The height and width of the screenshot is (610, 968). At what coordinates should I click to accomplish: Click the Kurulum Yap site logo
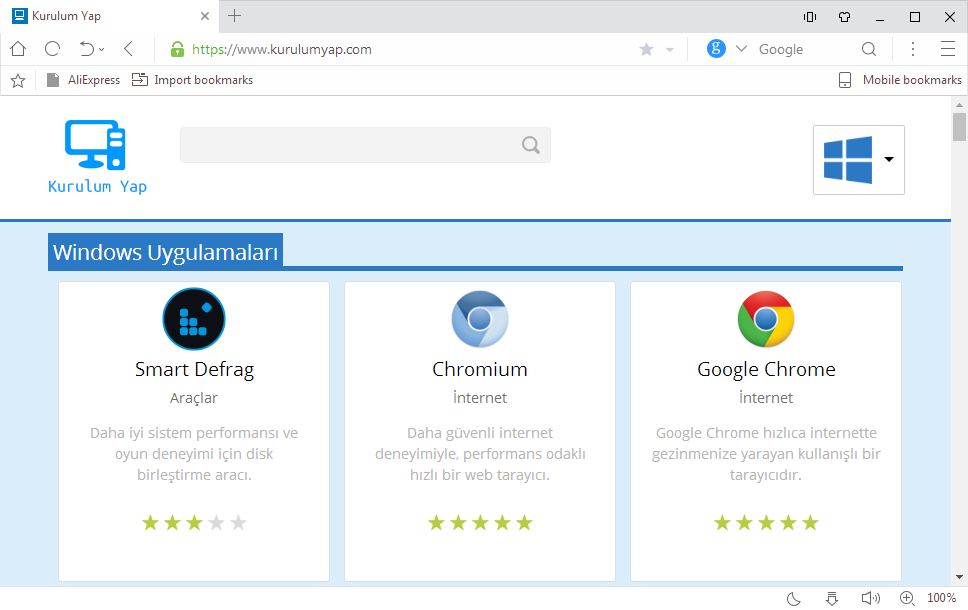point(98,157)
